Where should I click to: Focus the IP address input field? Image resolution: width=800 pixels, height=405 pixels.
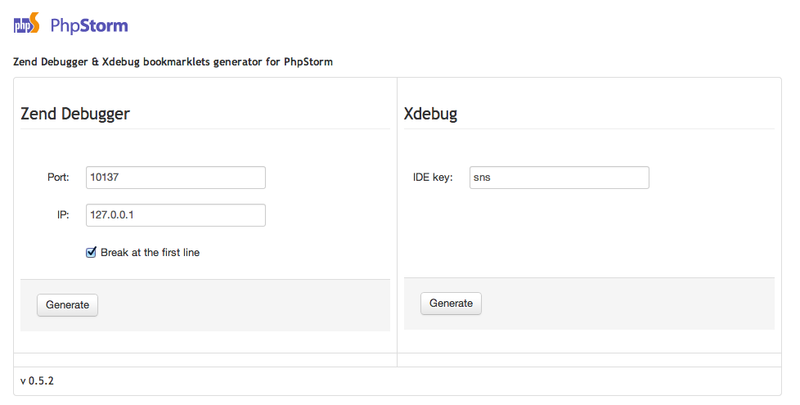pos(176,215)
